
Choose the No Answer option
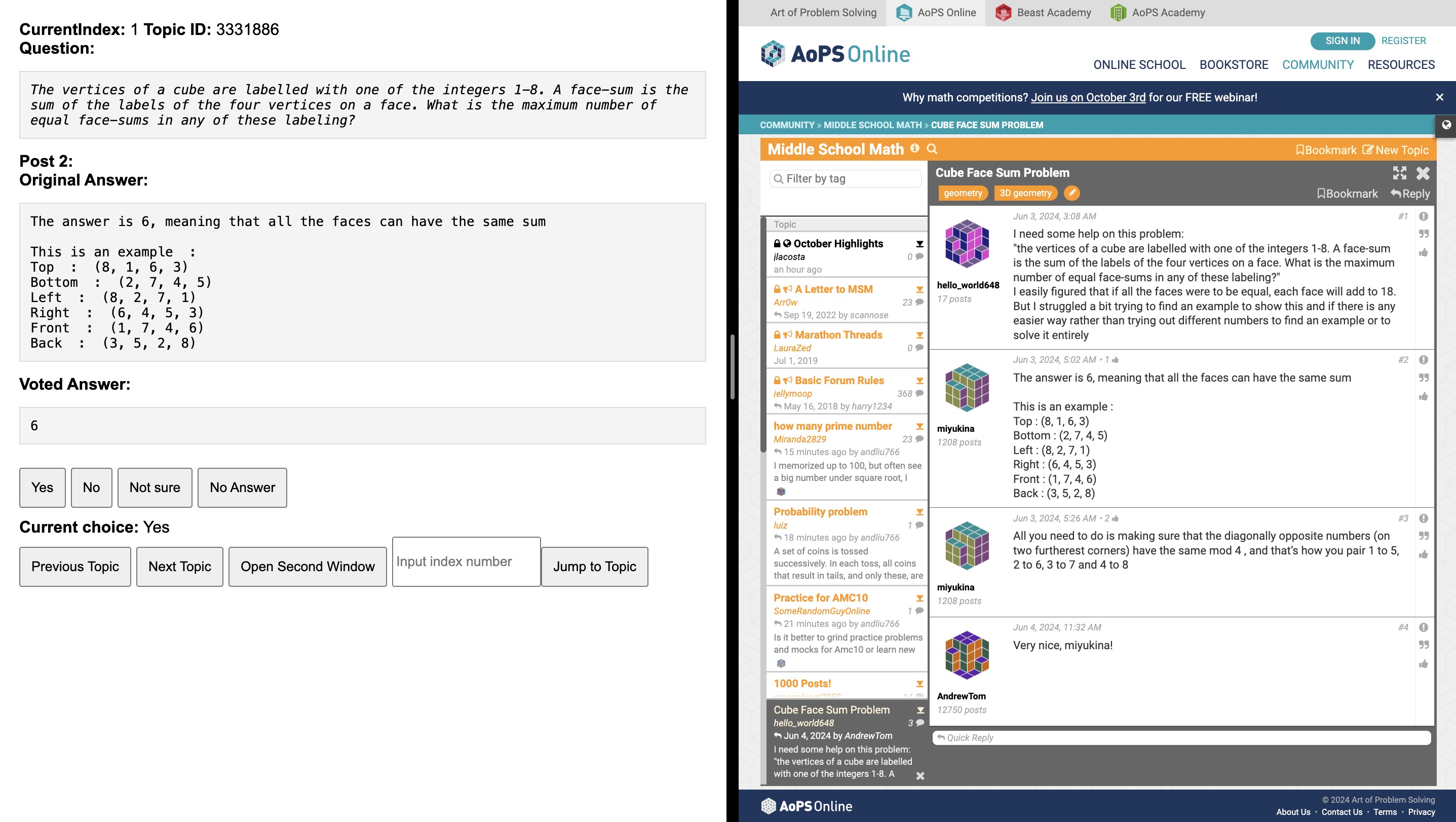click(242, 488)
